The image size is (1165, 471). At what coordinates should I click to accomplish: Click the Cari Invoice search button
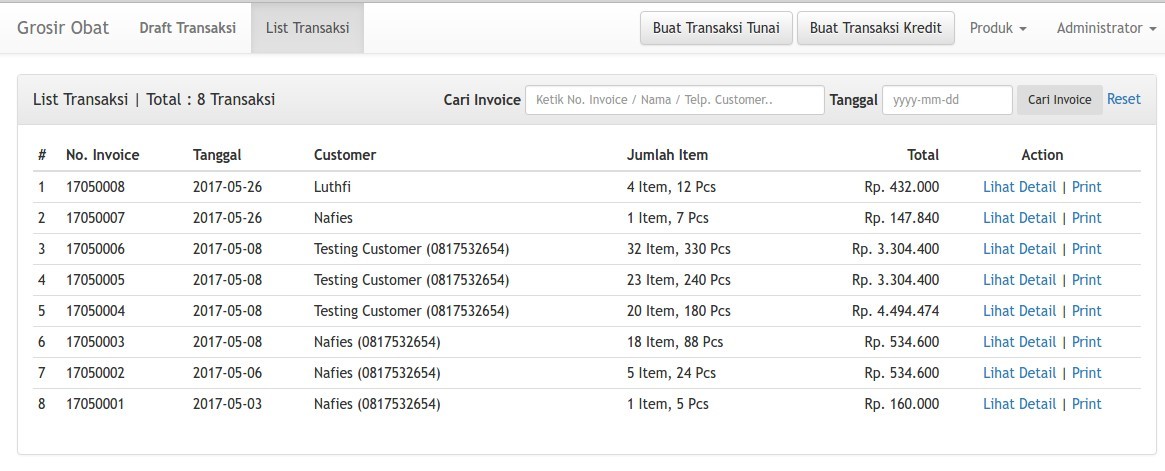click(1059, 100)
